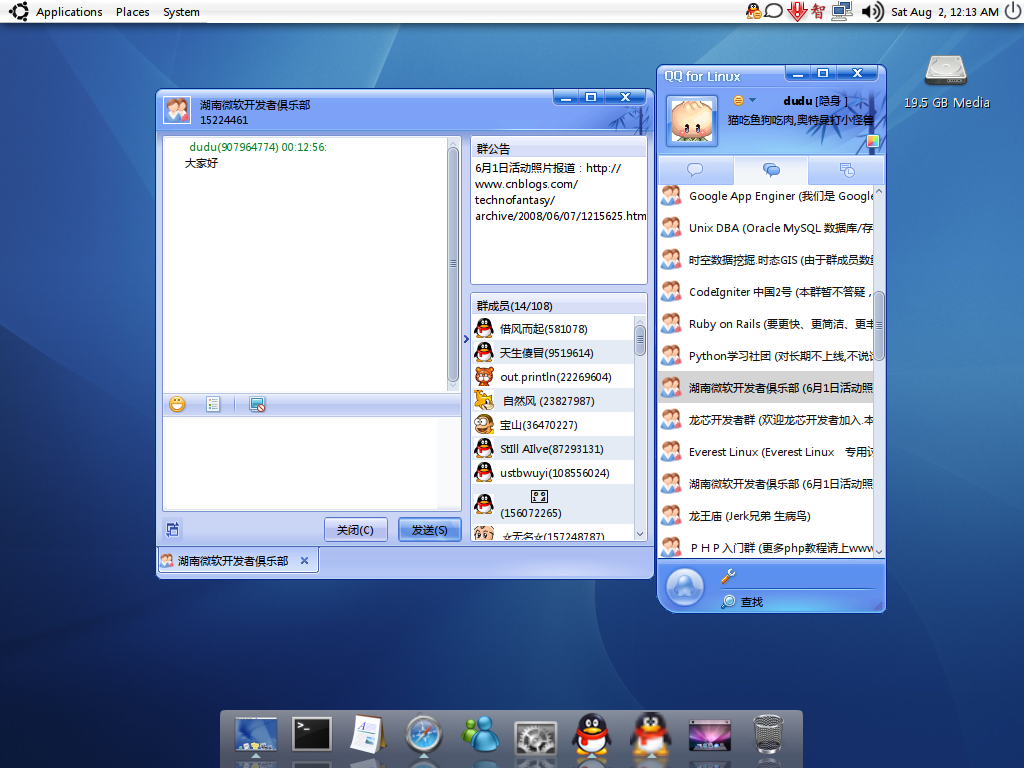Open the Applications menu
1024x768 pixels.
click(69, 12)
